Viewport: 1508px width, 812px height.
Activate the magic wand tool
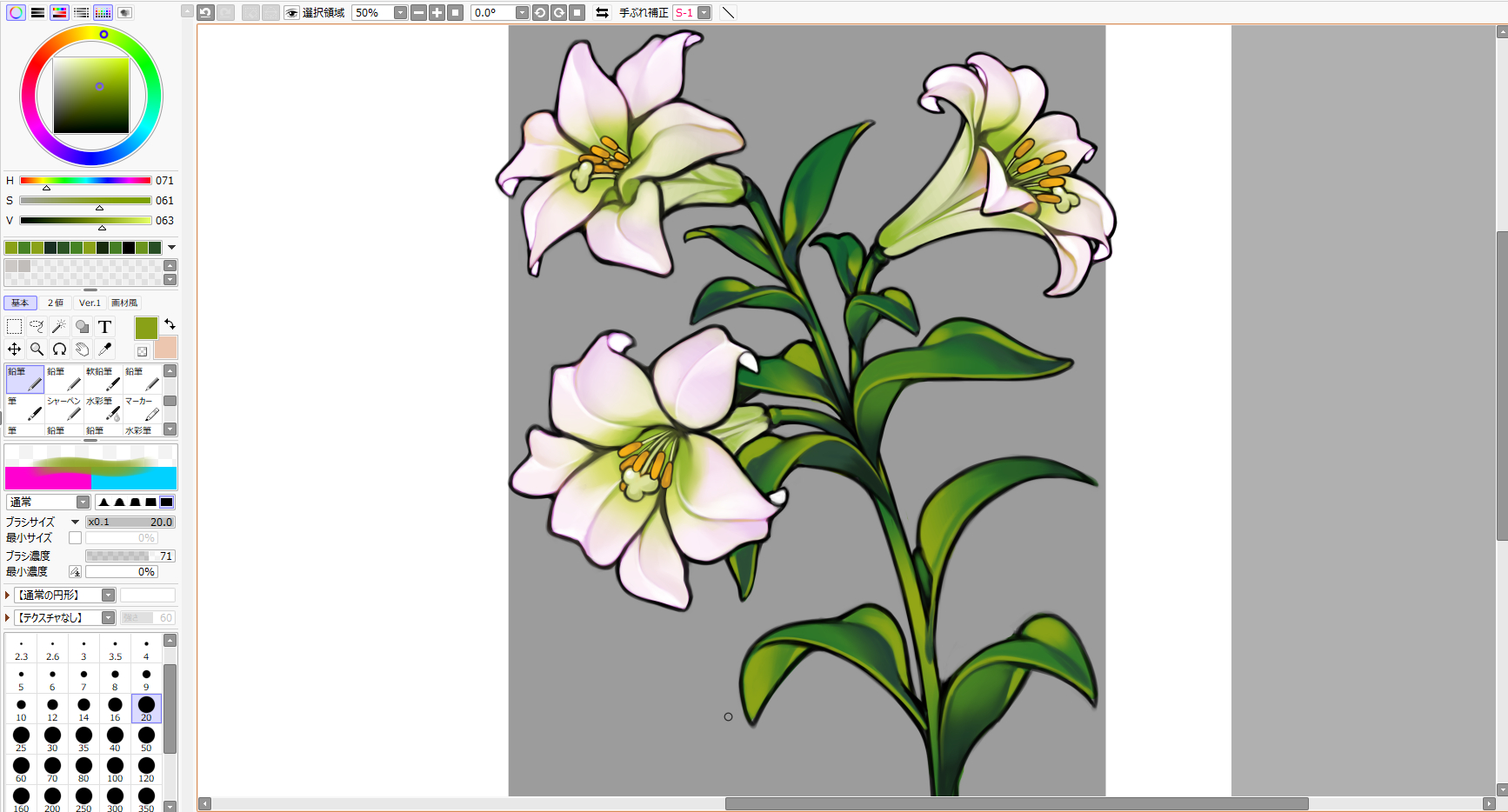coord(59,327)
